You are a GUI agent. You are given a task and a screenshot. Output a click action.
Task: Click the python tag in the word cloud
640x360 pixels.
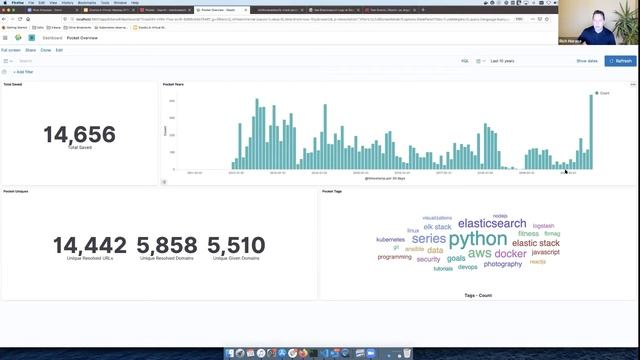(478, 240)
